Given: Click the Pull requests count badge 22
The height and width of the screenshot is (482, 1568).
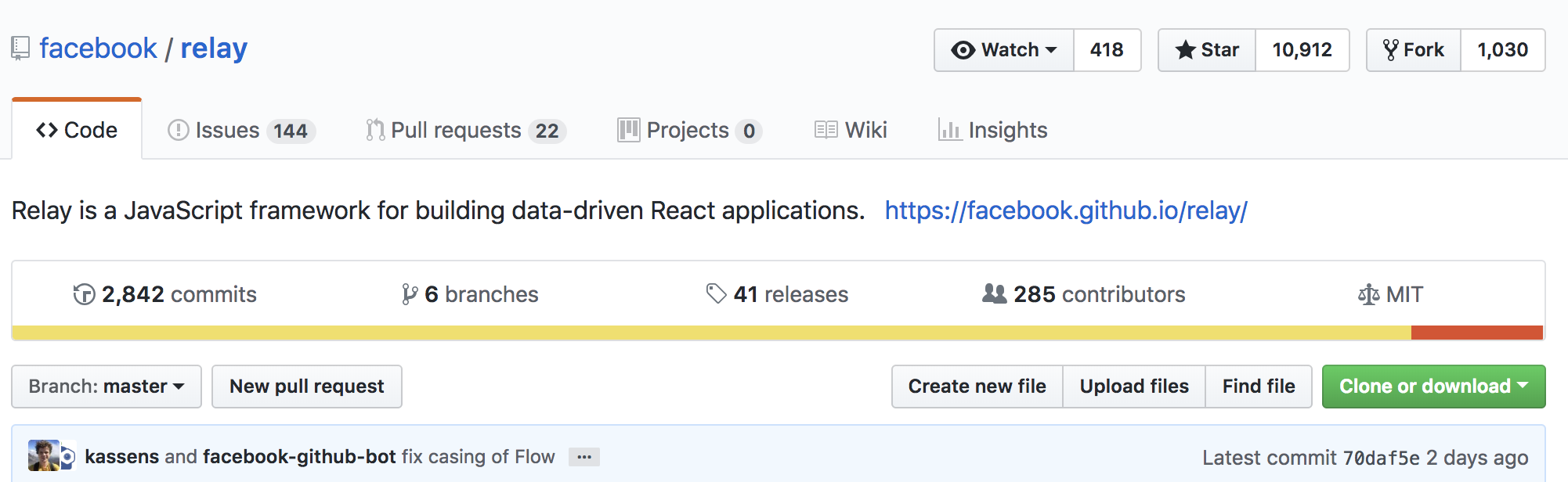Looking at the screenshot, I should click(x=547, y=131).
